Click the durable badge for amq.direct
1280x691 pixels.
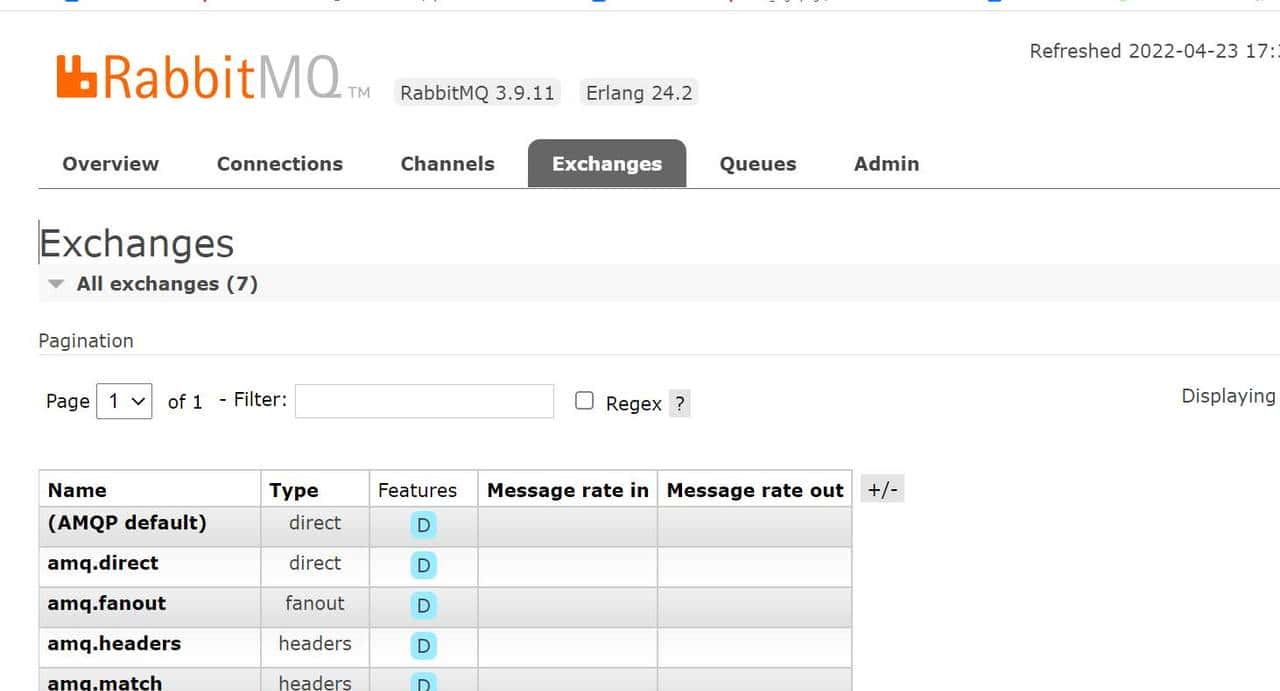point(423,565)
